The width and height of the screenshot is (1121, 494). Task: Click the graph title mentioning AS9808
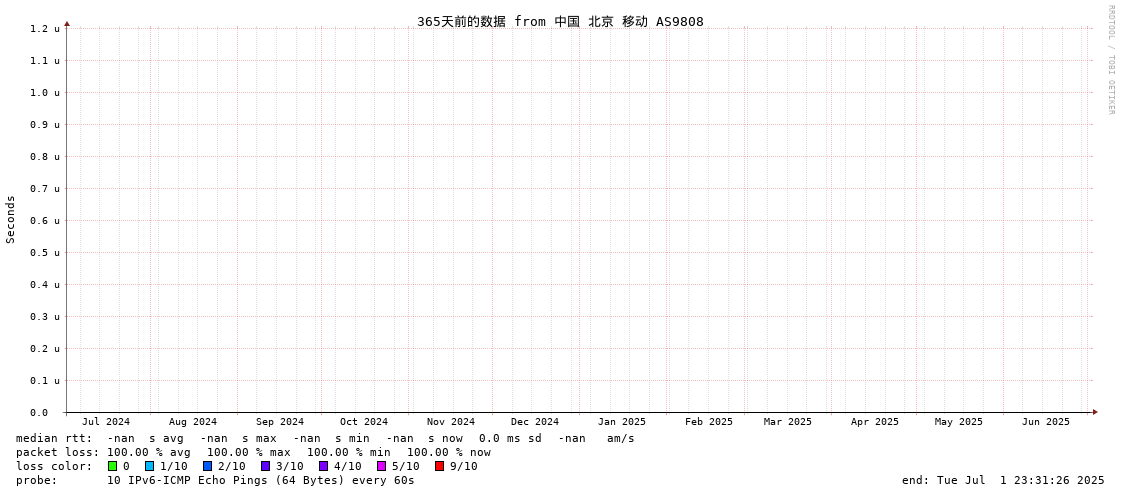tap(560, 21)
